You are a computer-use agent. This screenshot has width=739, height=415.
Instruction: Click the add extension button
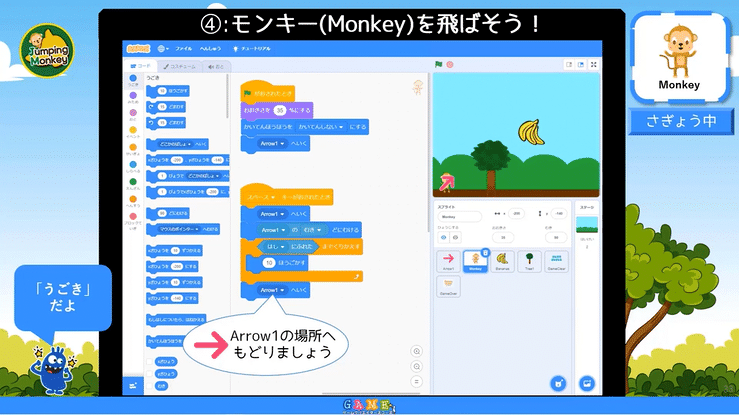[133, 385]
